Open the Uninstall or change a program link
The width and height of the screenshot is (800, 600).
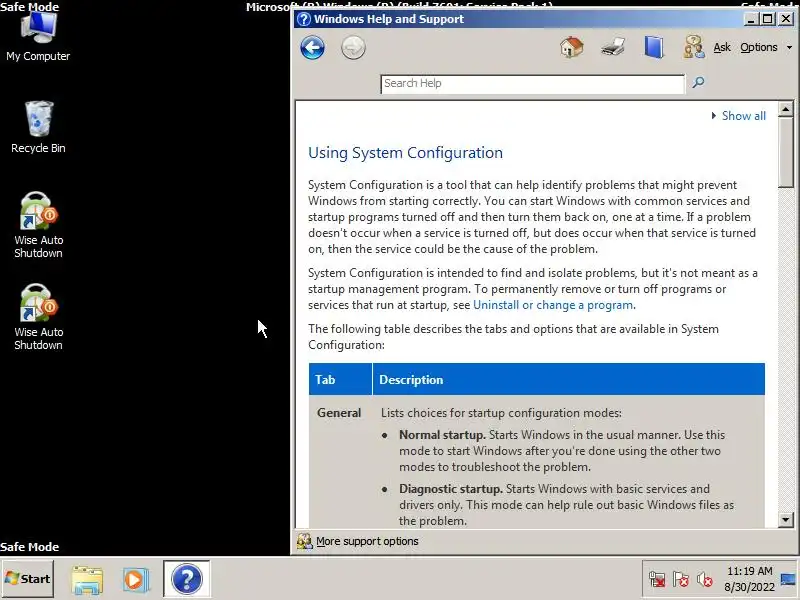click(x=553, y=305)
